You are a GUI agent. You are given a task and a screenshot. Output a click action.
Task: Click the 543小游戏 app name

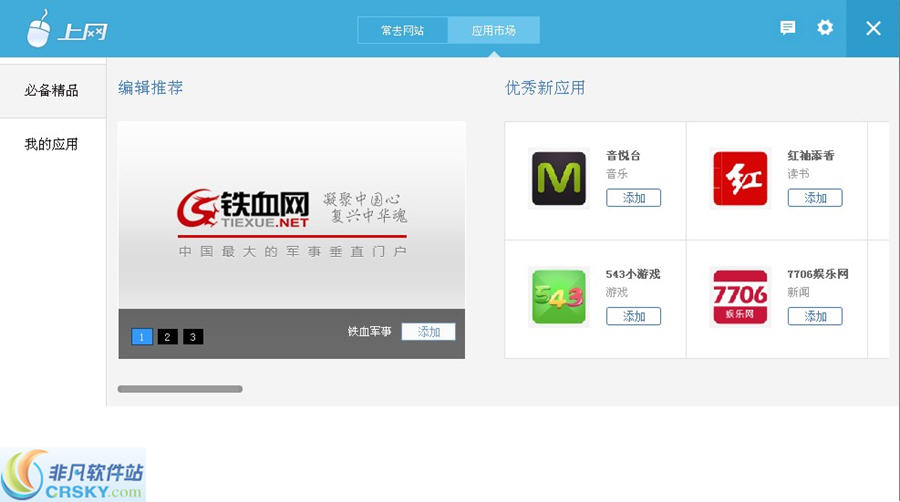[x=633, y=274]
